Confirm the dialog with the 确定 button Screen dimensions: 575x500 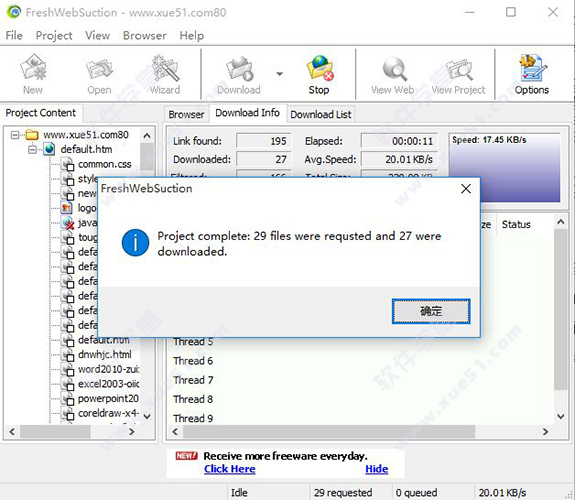[x=431, y=311]
